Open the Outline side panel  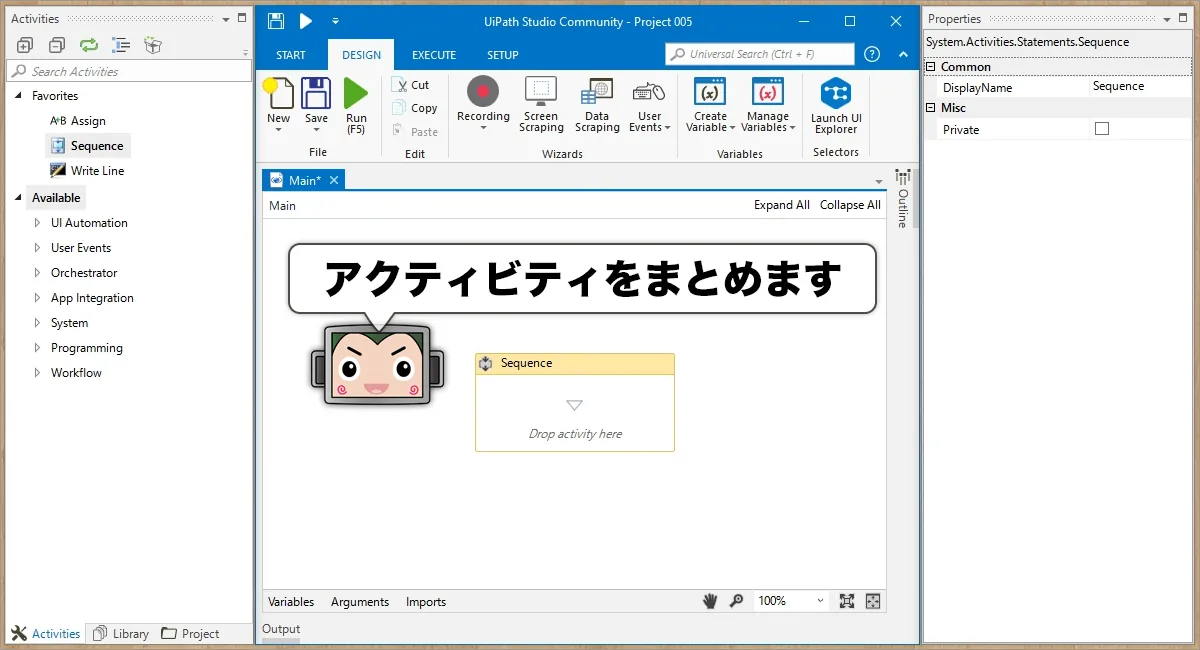(x=902, y=200)
